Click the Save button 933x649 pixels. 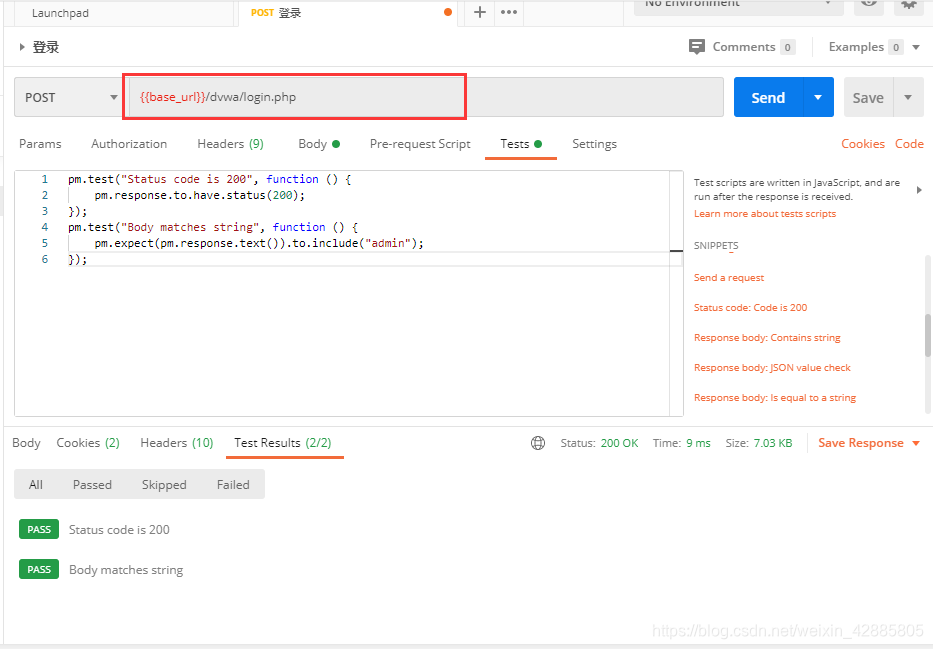(868, 97)
